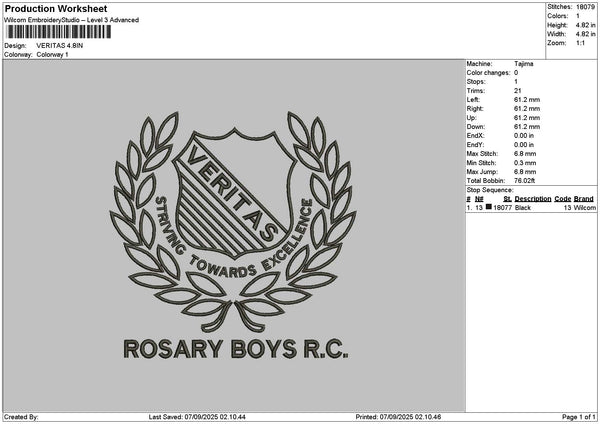The width and height of the screenshot is (600, 424).
Task: Click the 'Created By:' footer label
Action: click(x=21, y=417)
